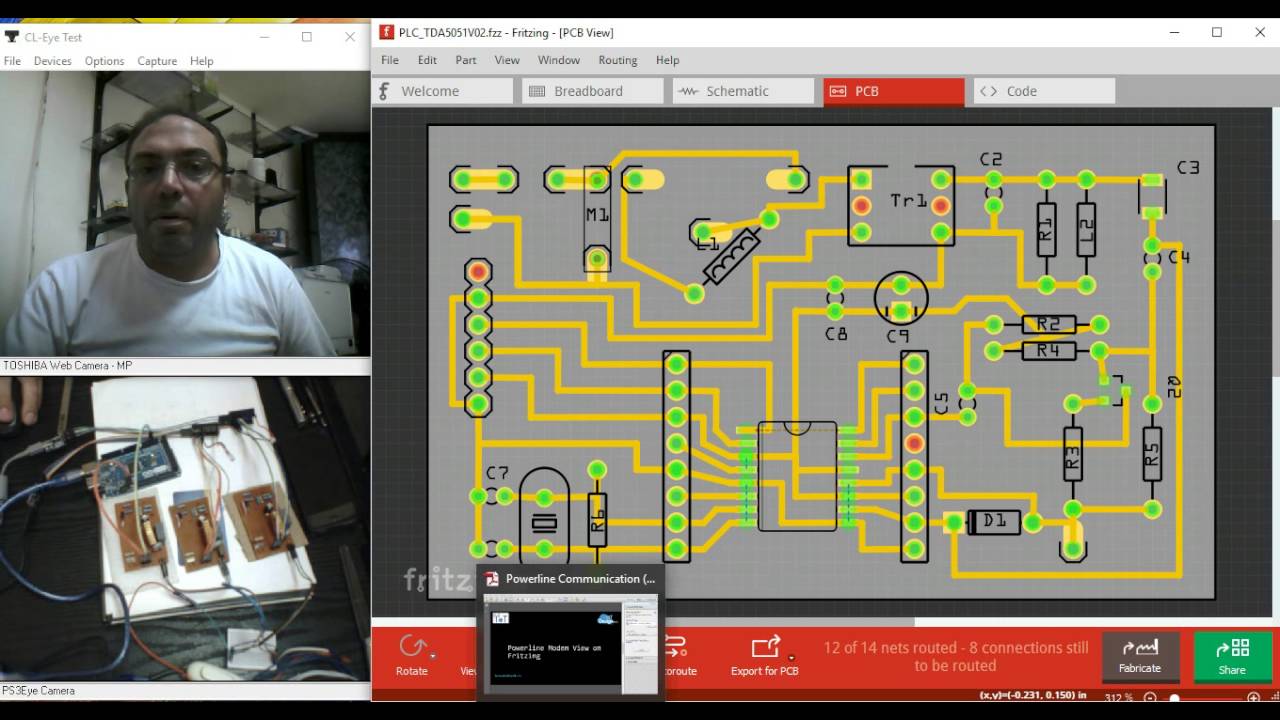Open the Capture menu in CL-Eye Test
Viewport: 1280px width, 720px height.
(x=157, y=60)
